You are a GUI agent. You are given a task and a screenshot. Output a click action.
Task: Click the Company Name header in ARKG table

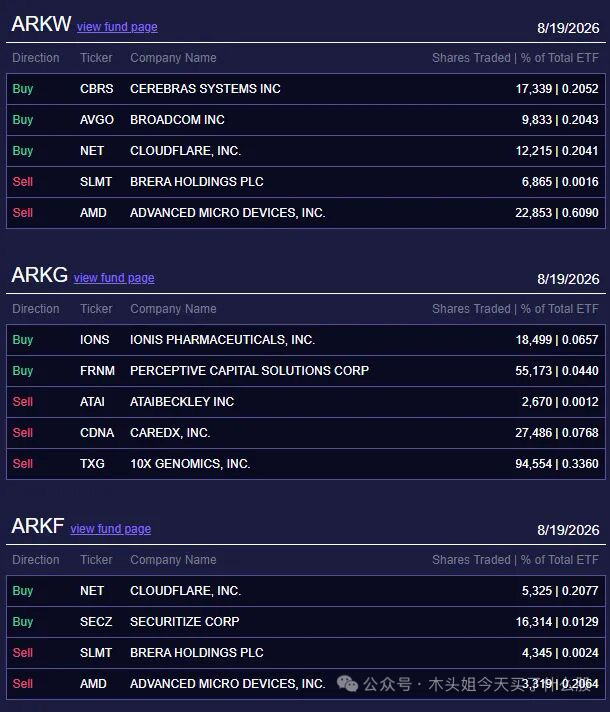173,309
